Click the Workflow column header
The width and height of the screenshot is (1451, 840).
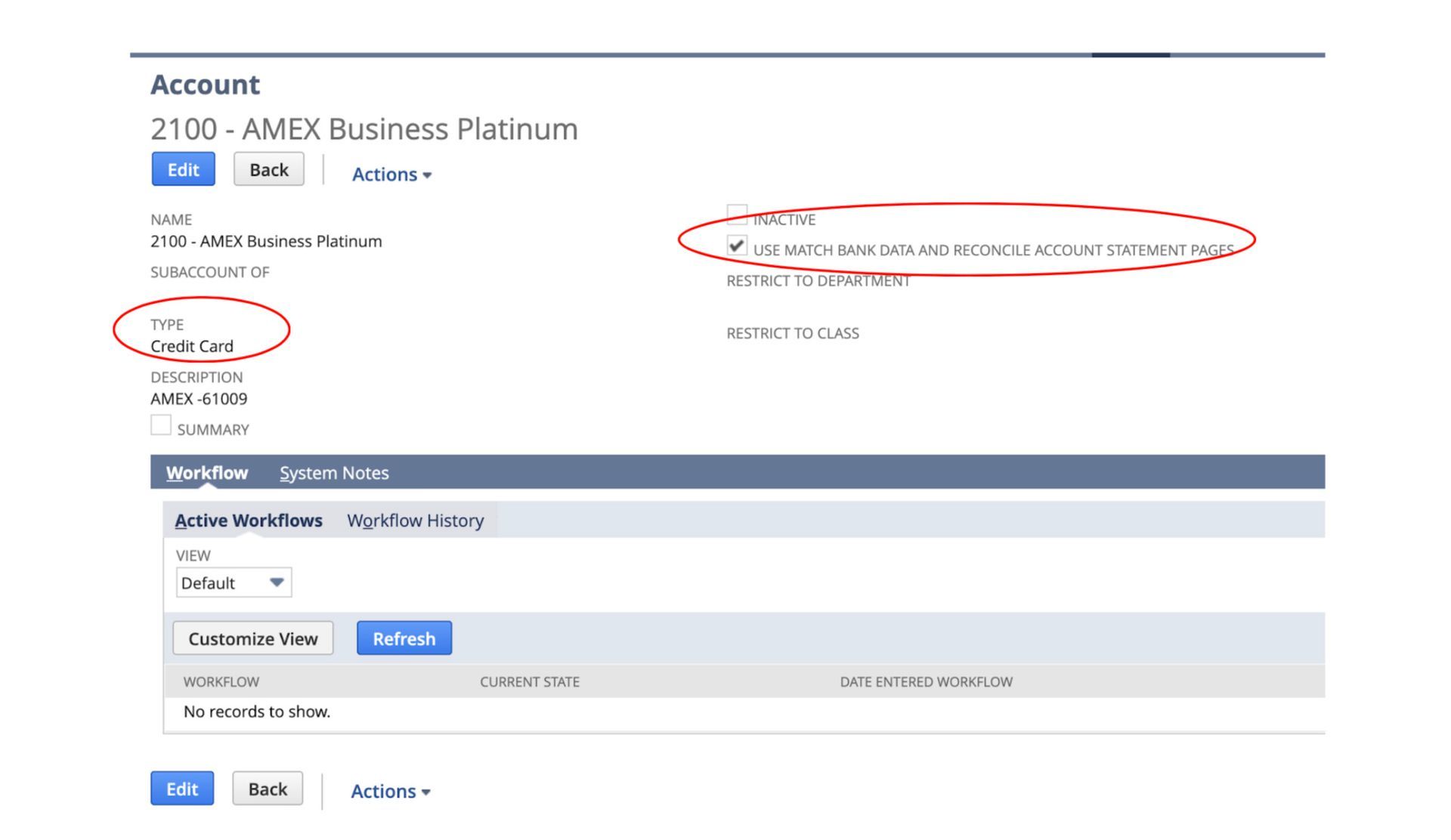tap(221, 681)
